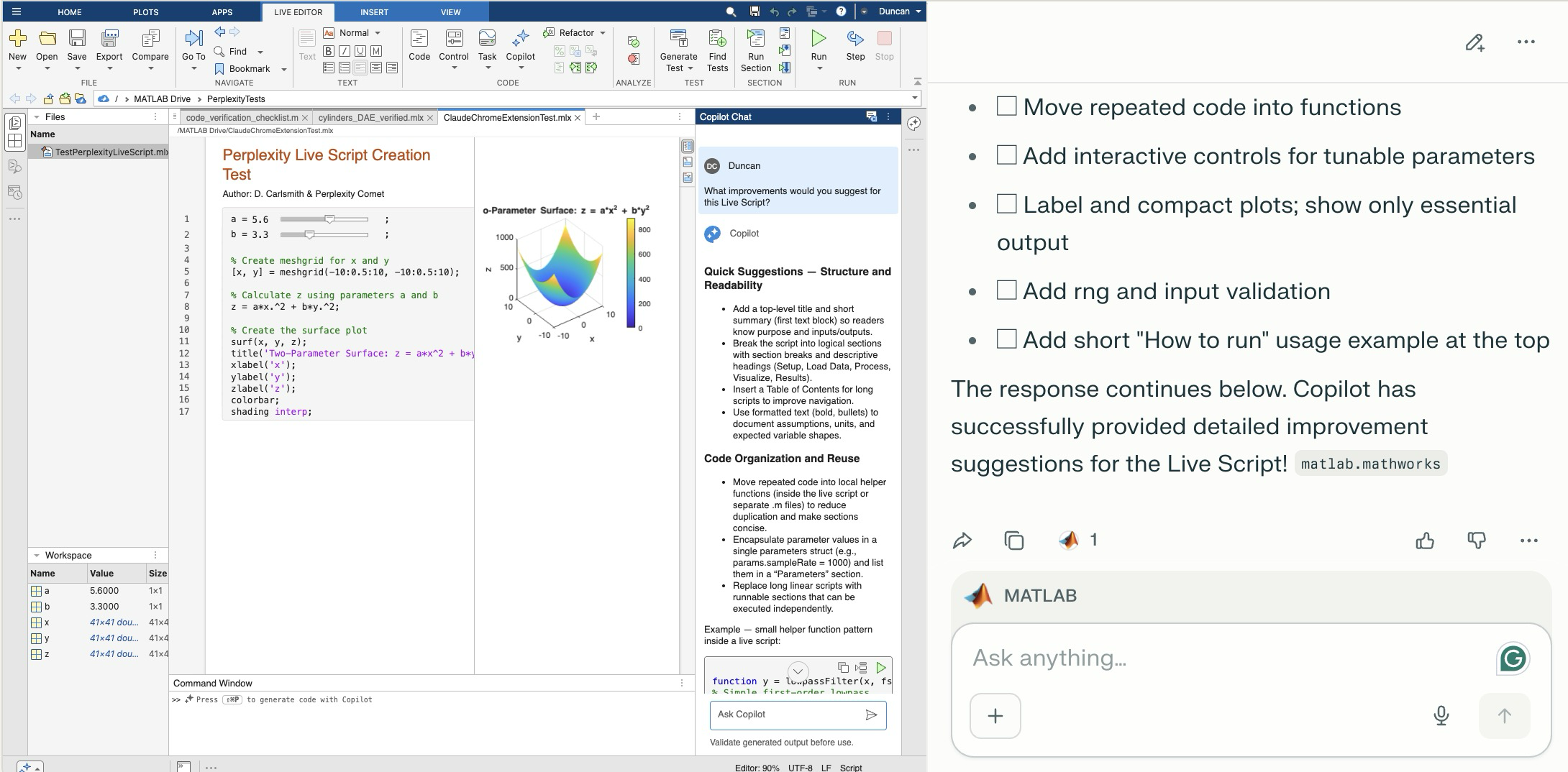Image resolution: width=1568 pixels, height=772 pixels.
Task: Expand the Run options arrow below Run
Action: [819, 68]
